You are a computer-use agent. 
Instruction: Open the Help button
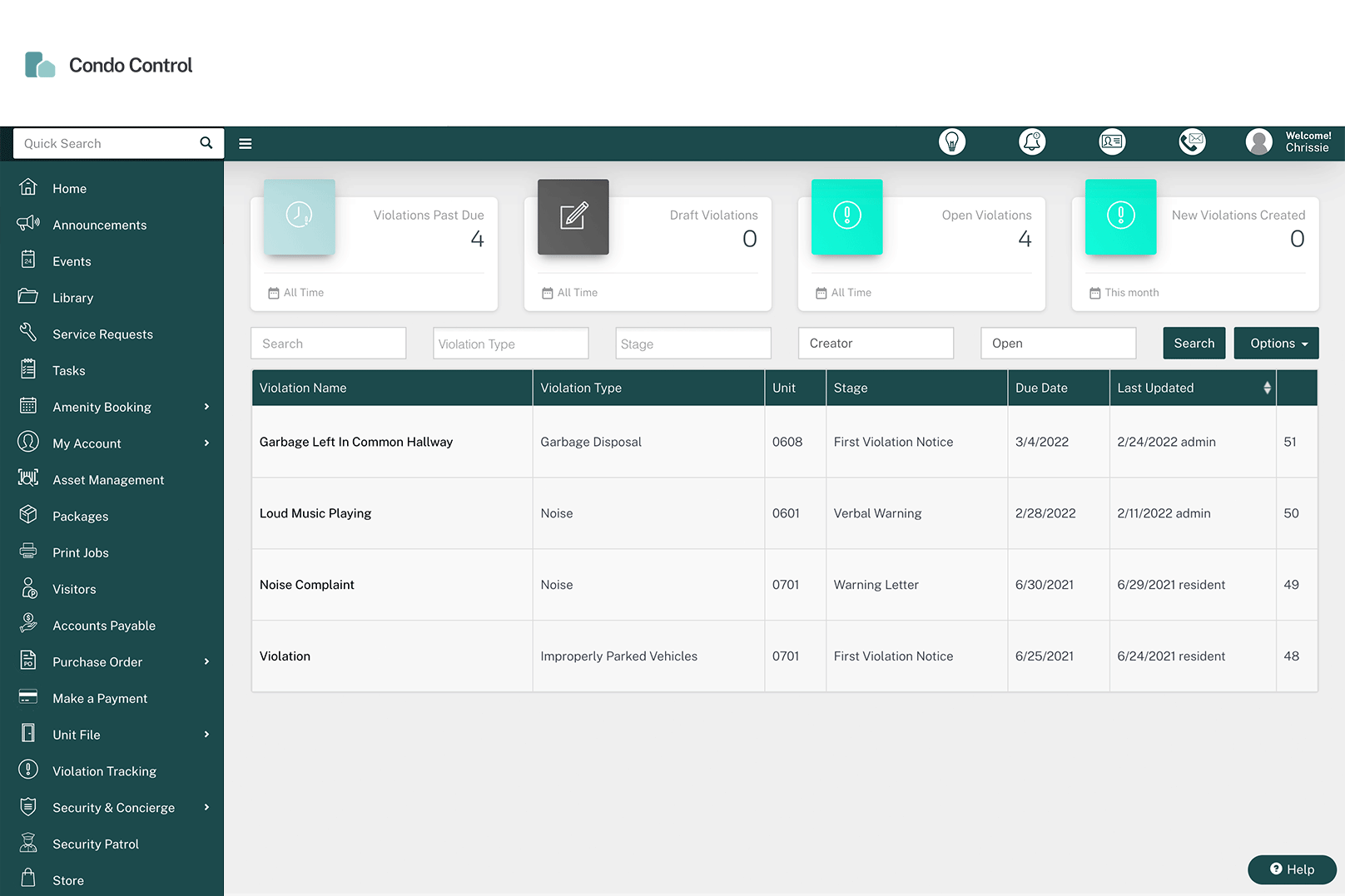click(1291, 869)
